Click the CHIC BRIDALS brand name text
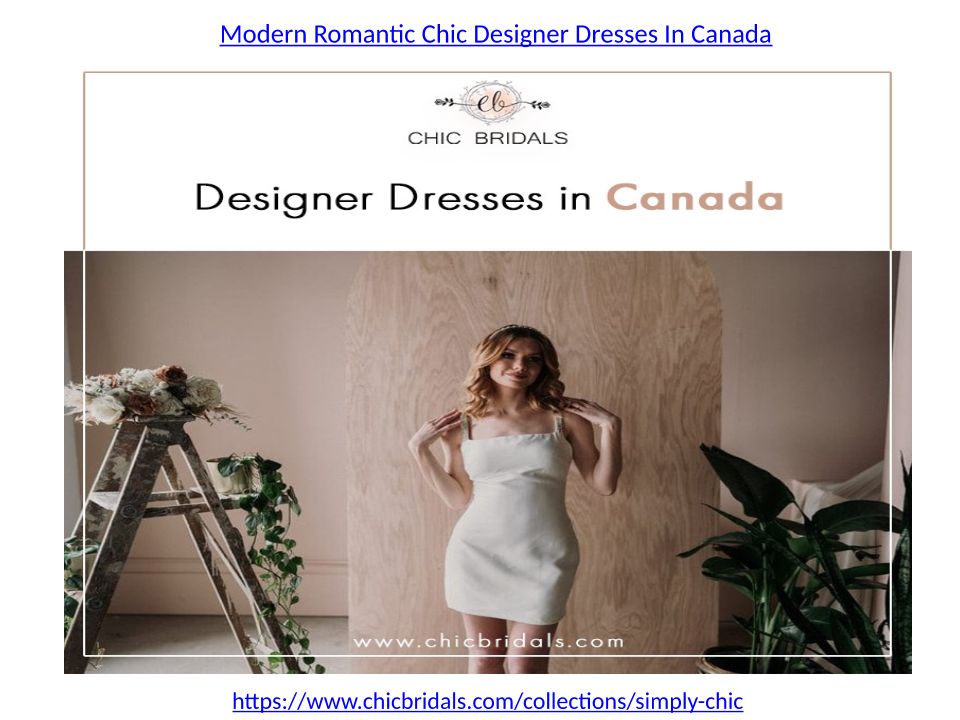 coord(488,138)
